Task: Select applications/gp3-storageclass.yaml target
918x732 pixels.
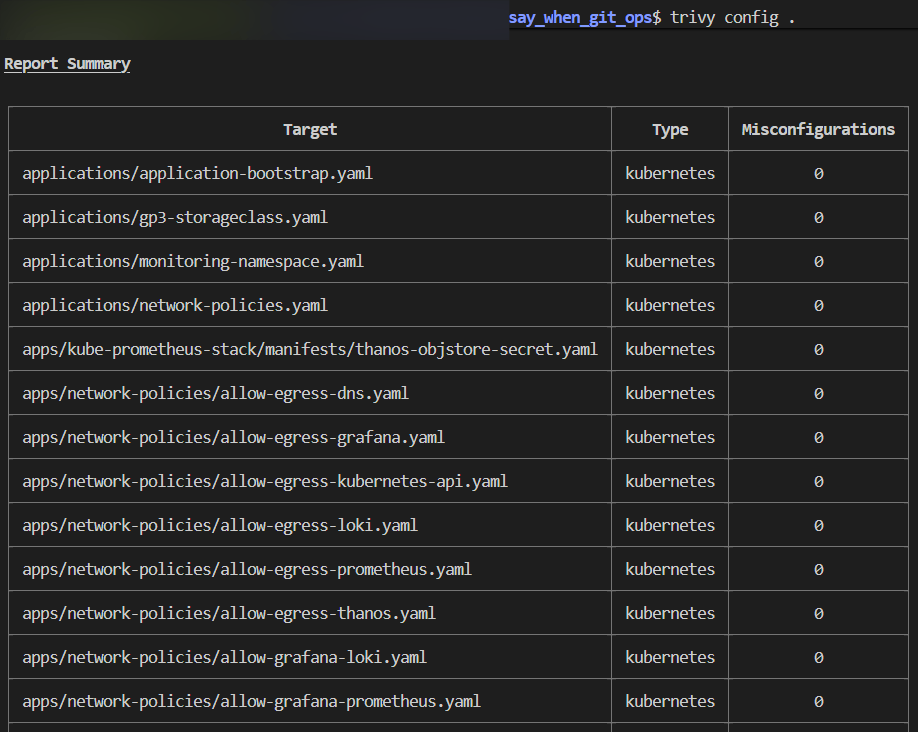Action: [x=175, y=217]
